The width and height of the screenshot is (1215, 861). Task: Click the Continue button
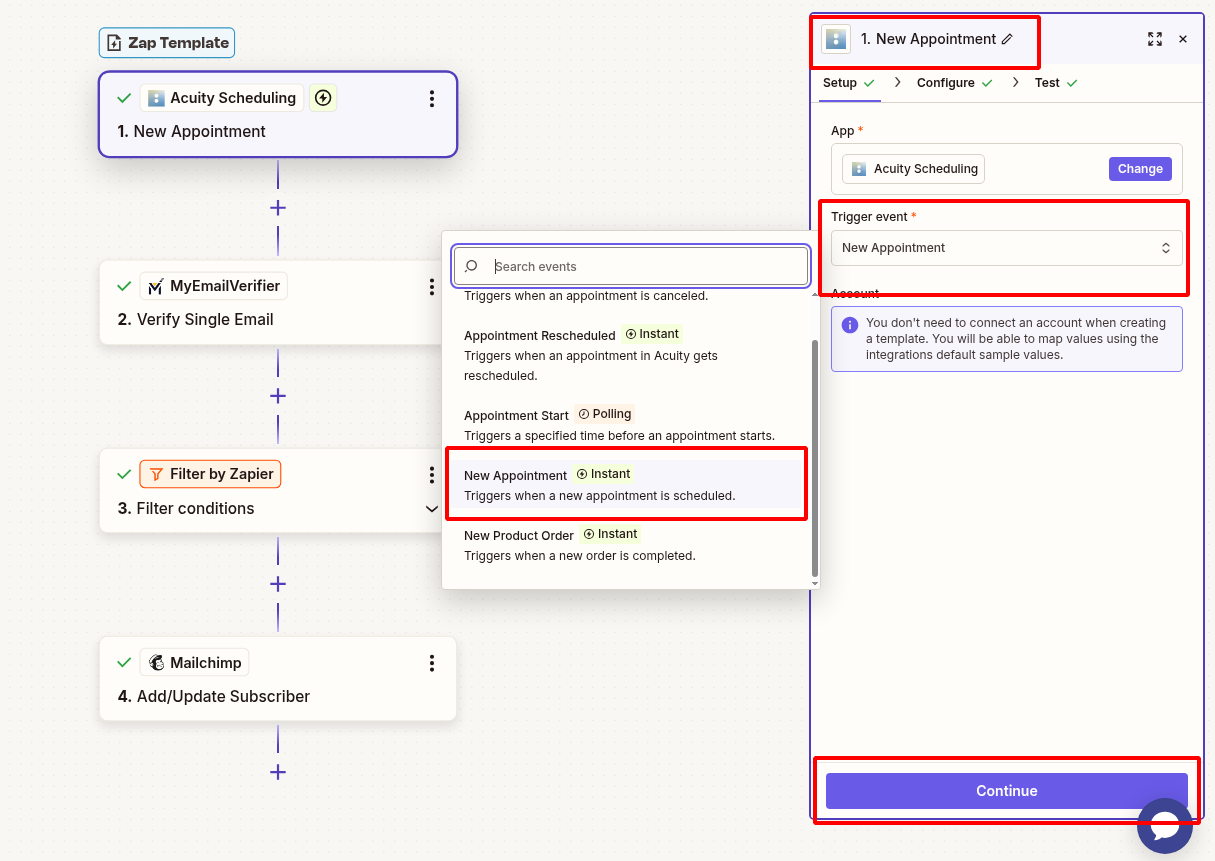pos(1005,791)
